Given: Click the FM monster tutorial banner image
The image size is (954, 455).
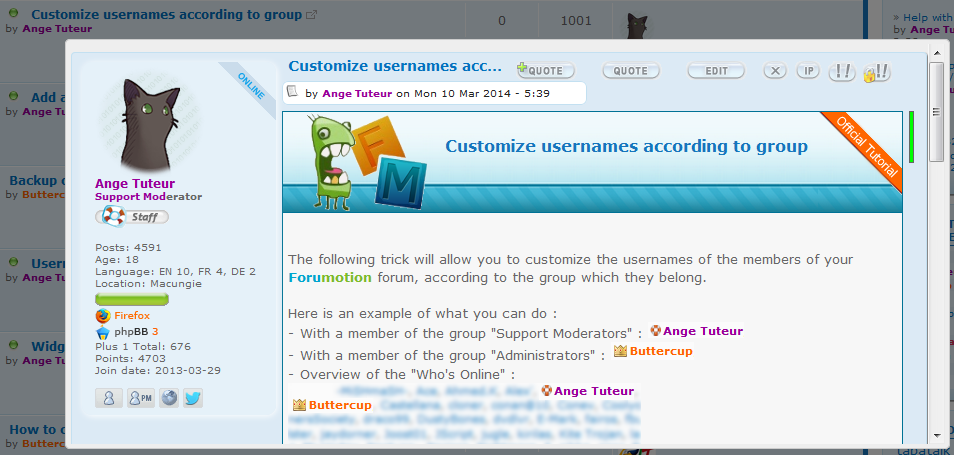Looking at the screenshot, I should [x=592, y=162].
